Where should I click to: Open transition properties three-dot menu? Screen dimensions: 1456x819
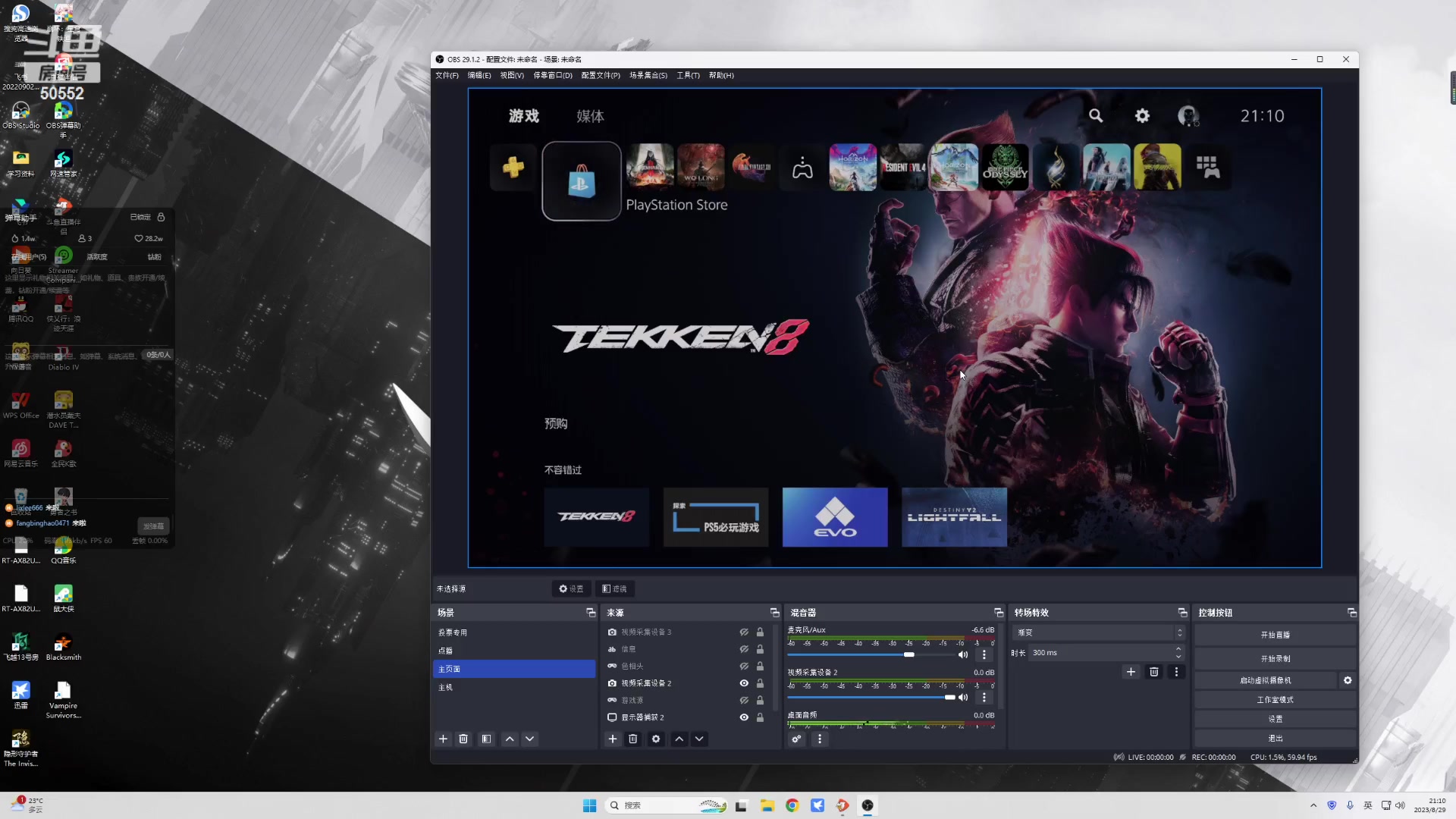(x=1177, y=672)
